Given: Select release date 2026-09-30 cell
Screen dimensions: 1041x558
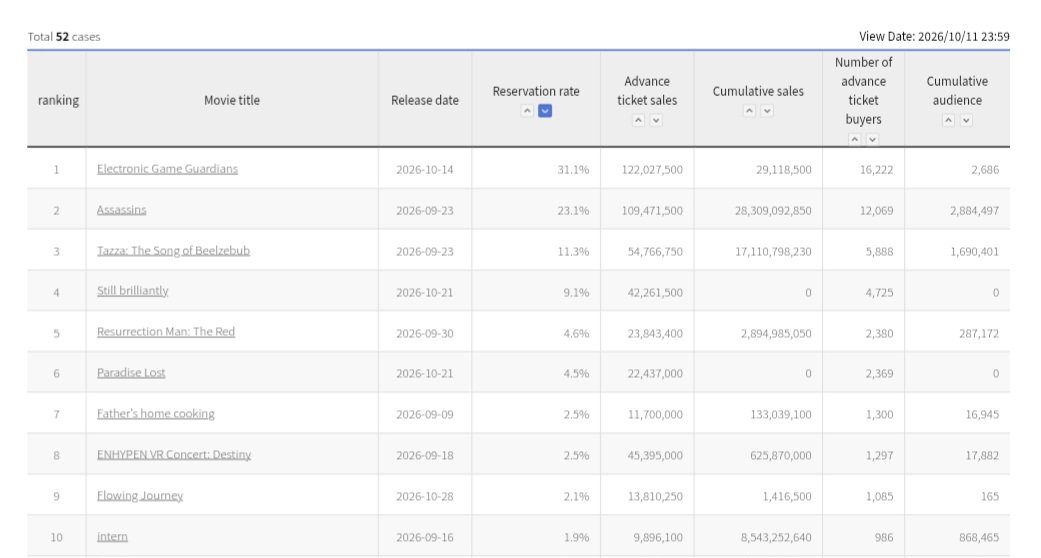Looking at the screenshot, I should [425, 333].
